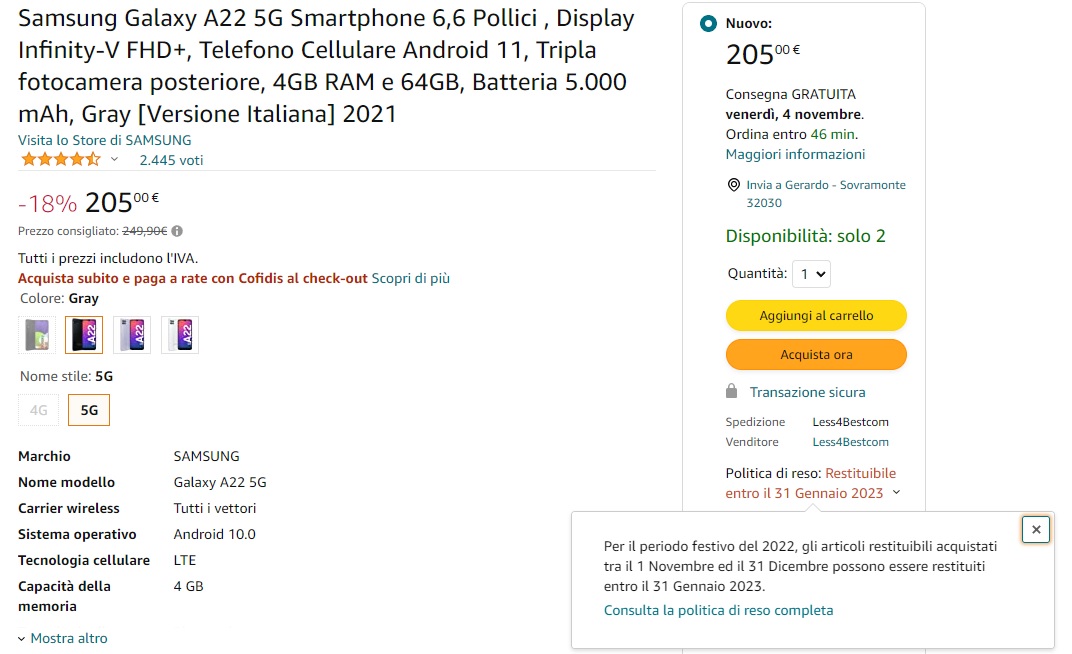Click the location pin delivery icon
1072x654 pixels.
pos(735,186)
